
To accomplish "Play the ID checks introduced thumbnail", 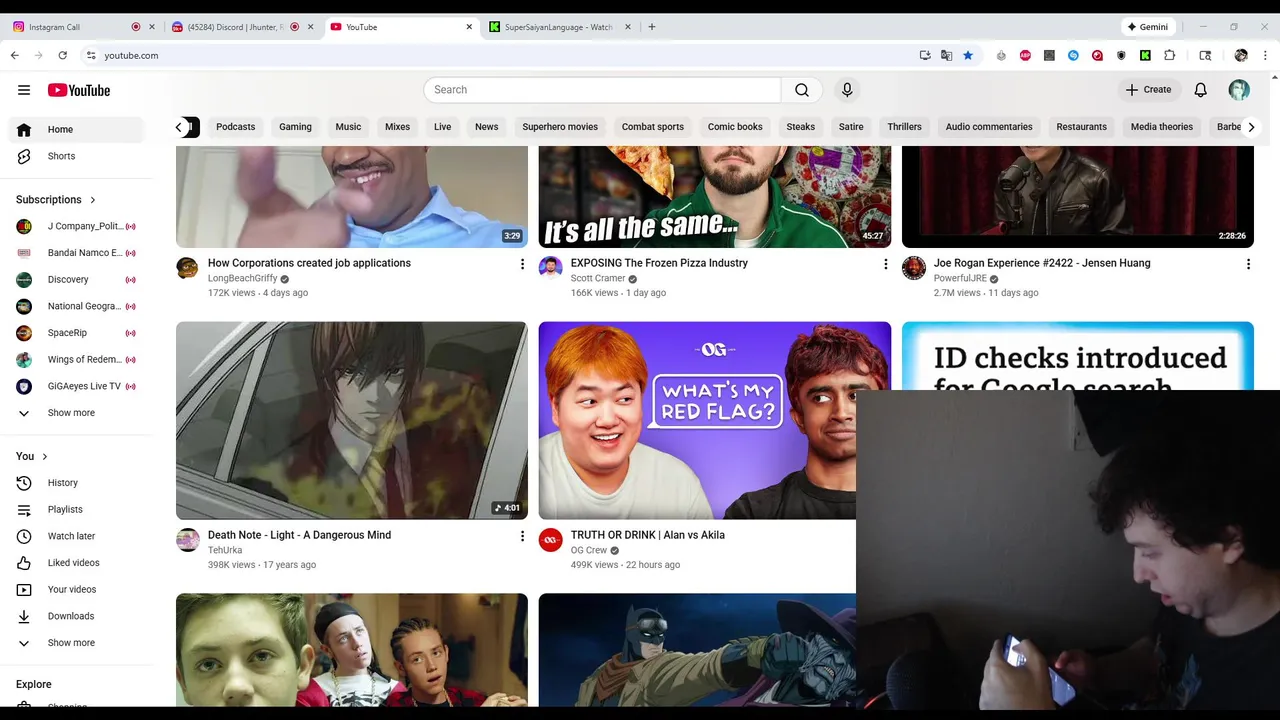I will (1077, 355).
